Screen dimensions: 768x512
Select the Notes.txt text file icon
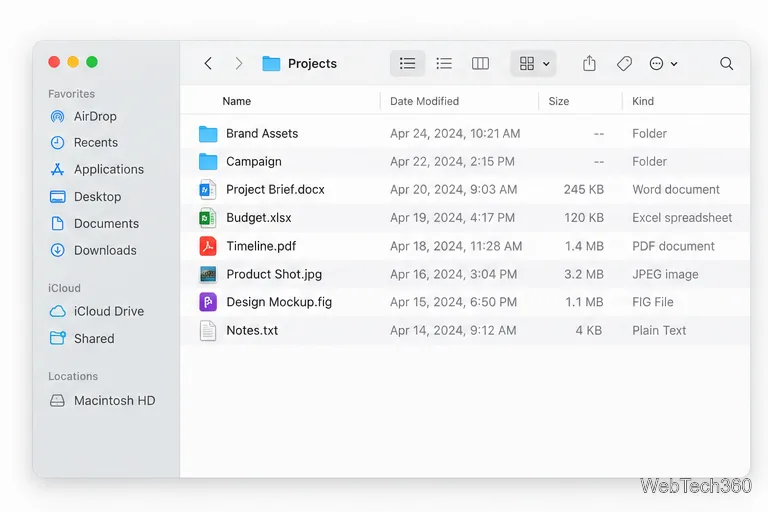[208, 330]
